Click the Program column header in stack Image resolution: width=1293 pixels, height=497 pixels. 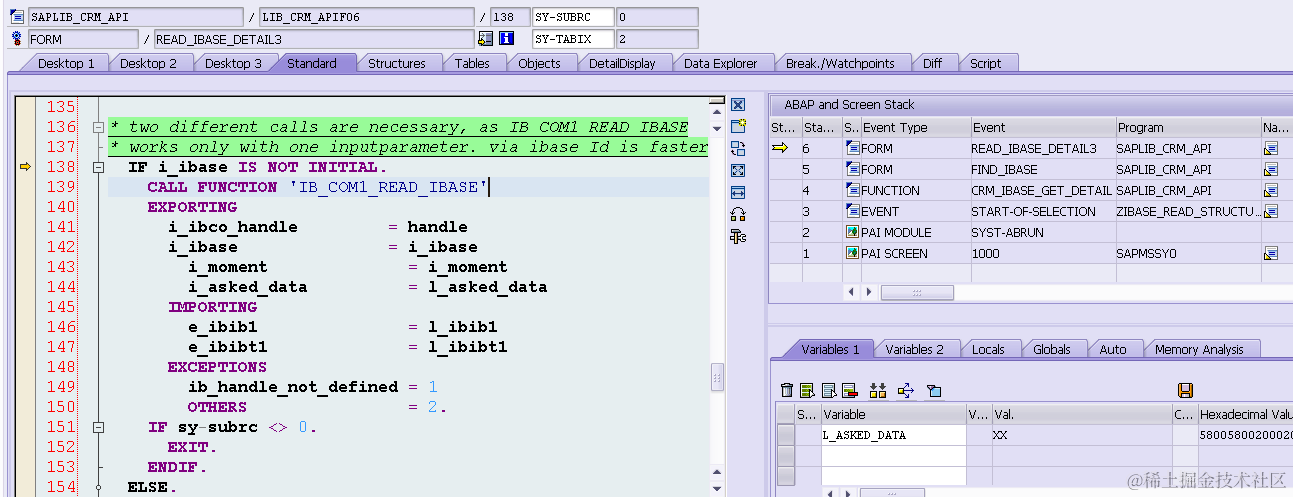tap(1188, 127)
